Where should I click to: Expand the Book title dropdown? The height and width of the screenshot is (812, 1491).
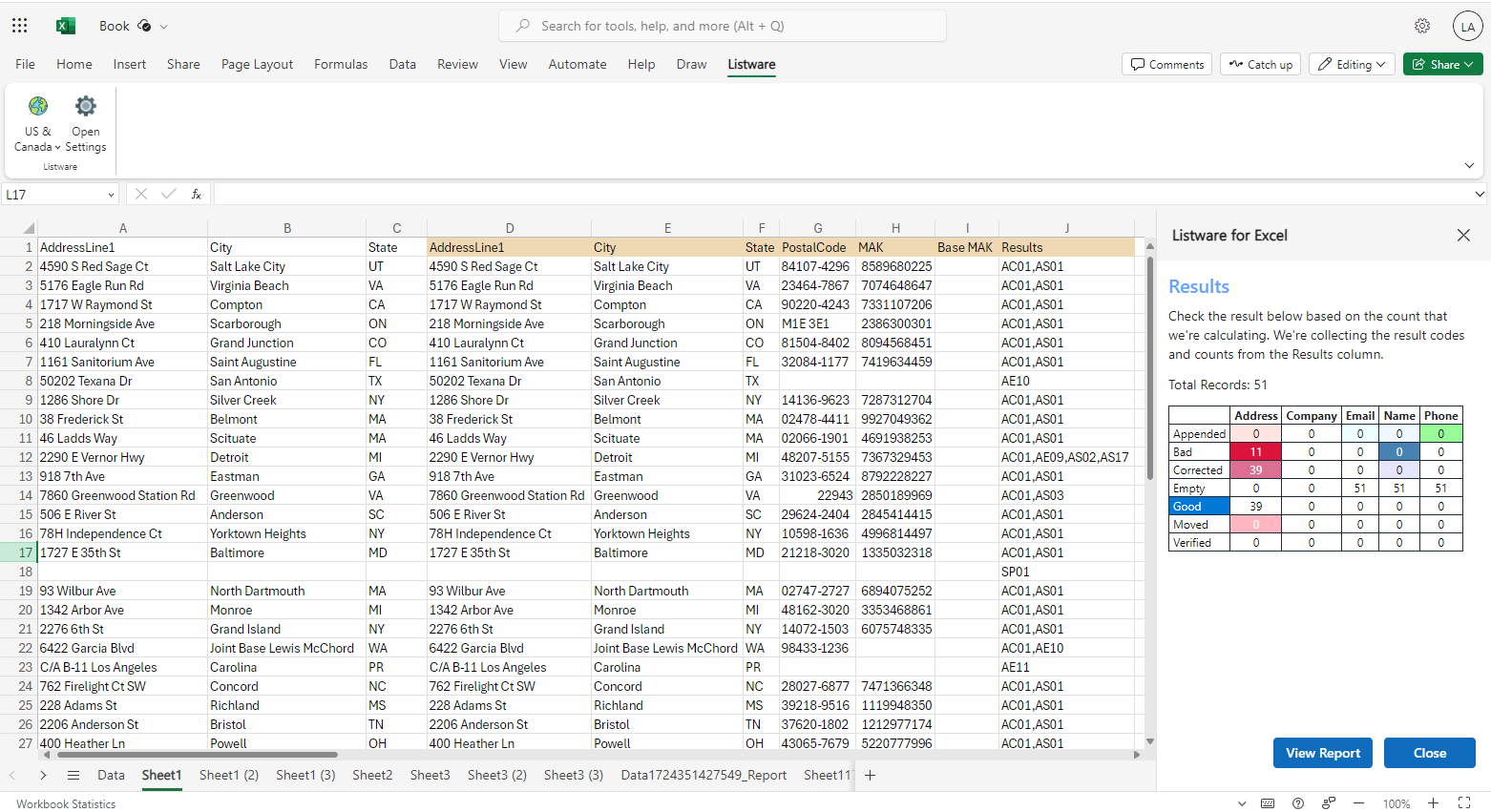164,27
